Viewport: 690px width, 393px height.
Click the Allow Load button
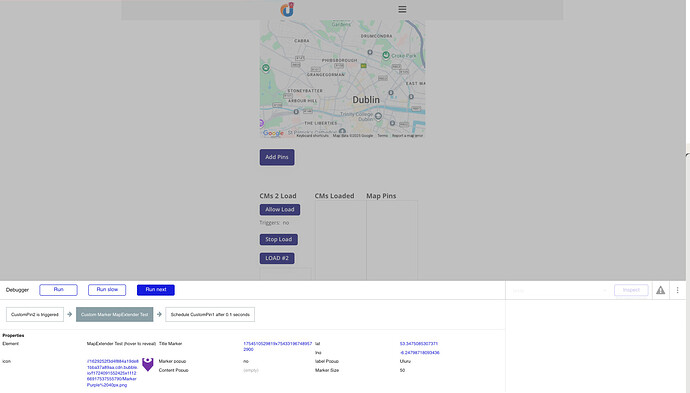tap(280, 209)
